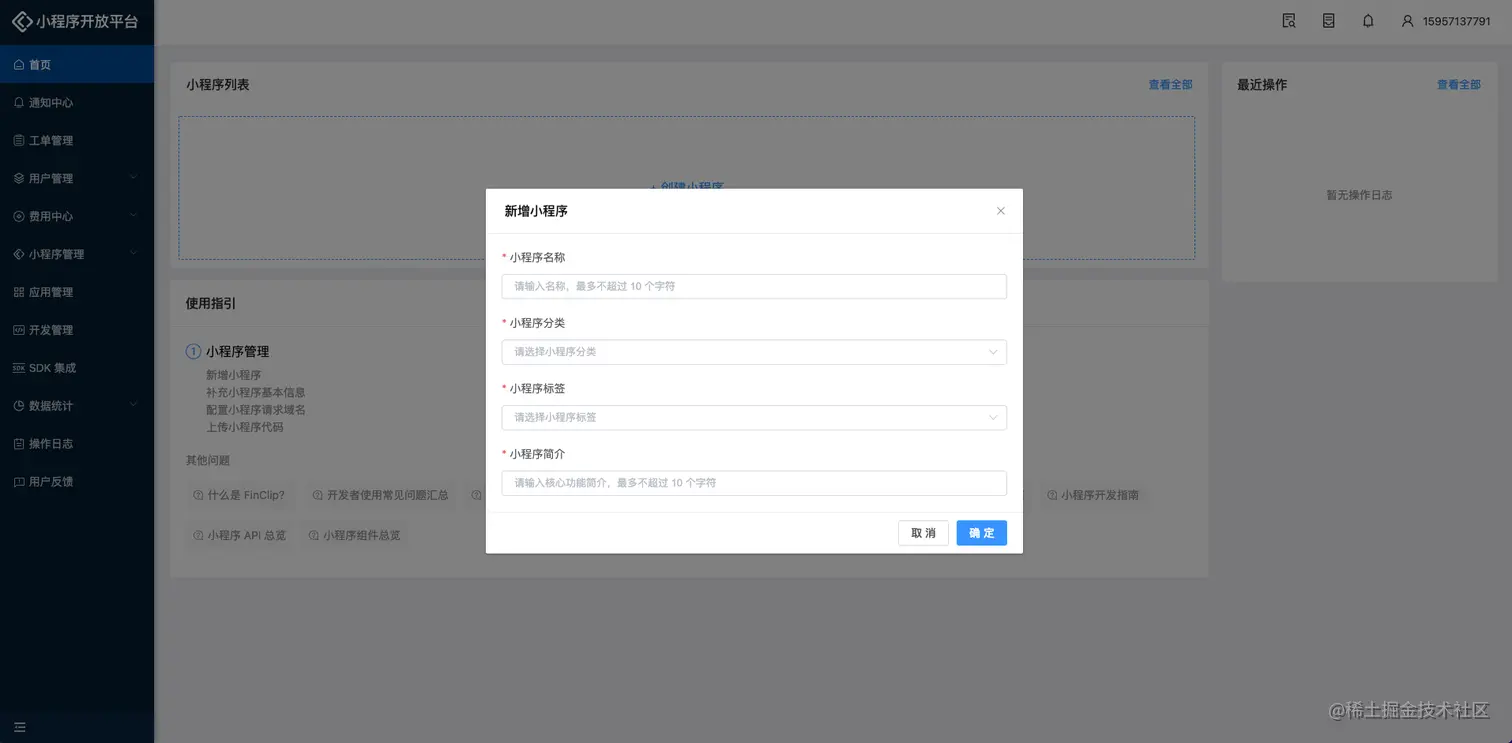Viewport: 1512px width, 743px height.
Task: Click the 开发管理 code icon in sidebar
Action: (x=19, y=330)
